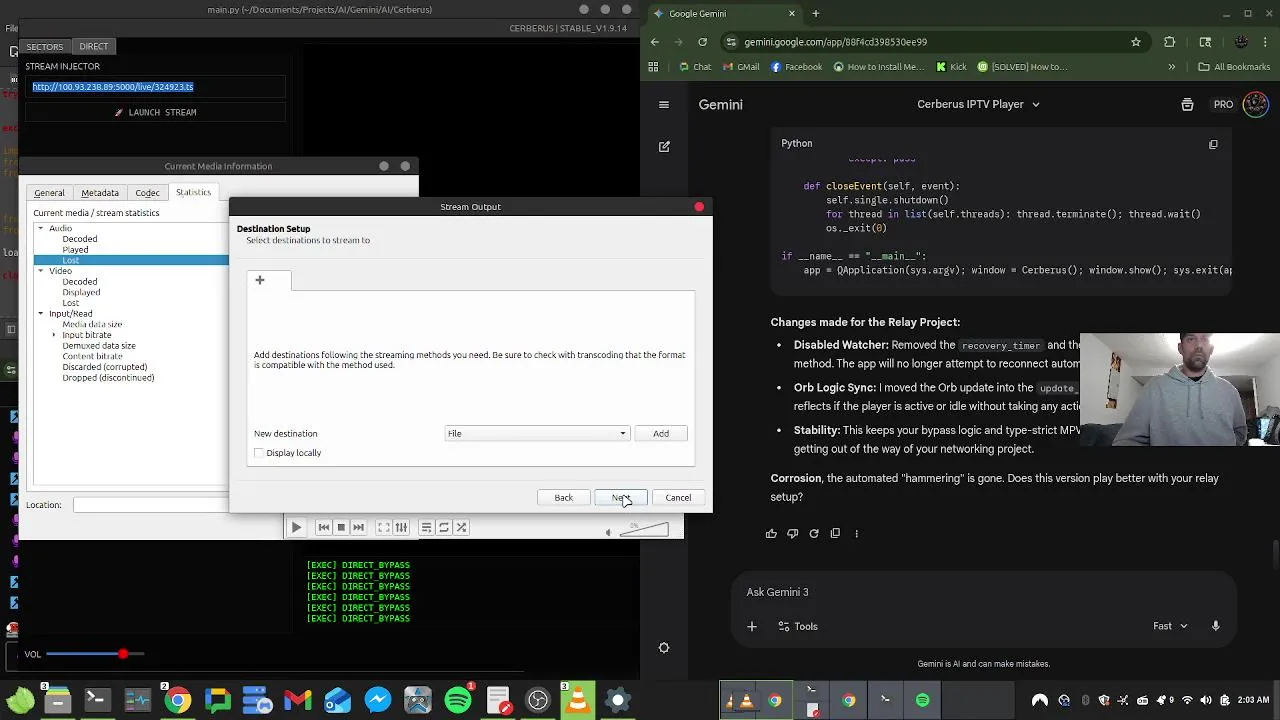Viewport: 1280px width, 720px height.
Task: Copy the Python code block
Action: coord(1213,144)
